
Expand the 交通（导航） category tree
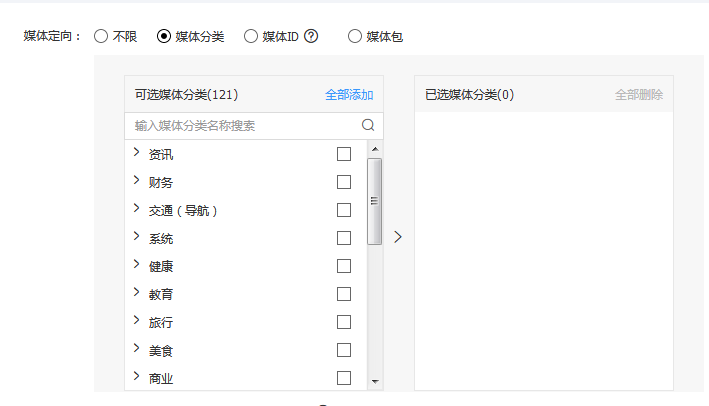(x=136, y=209)
